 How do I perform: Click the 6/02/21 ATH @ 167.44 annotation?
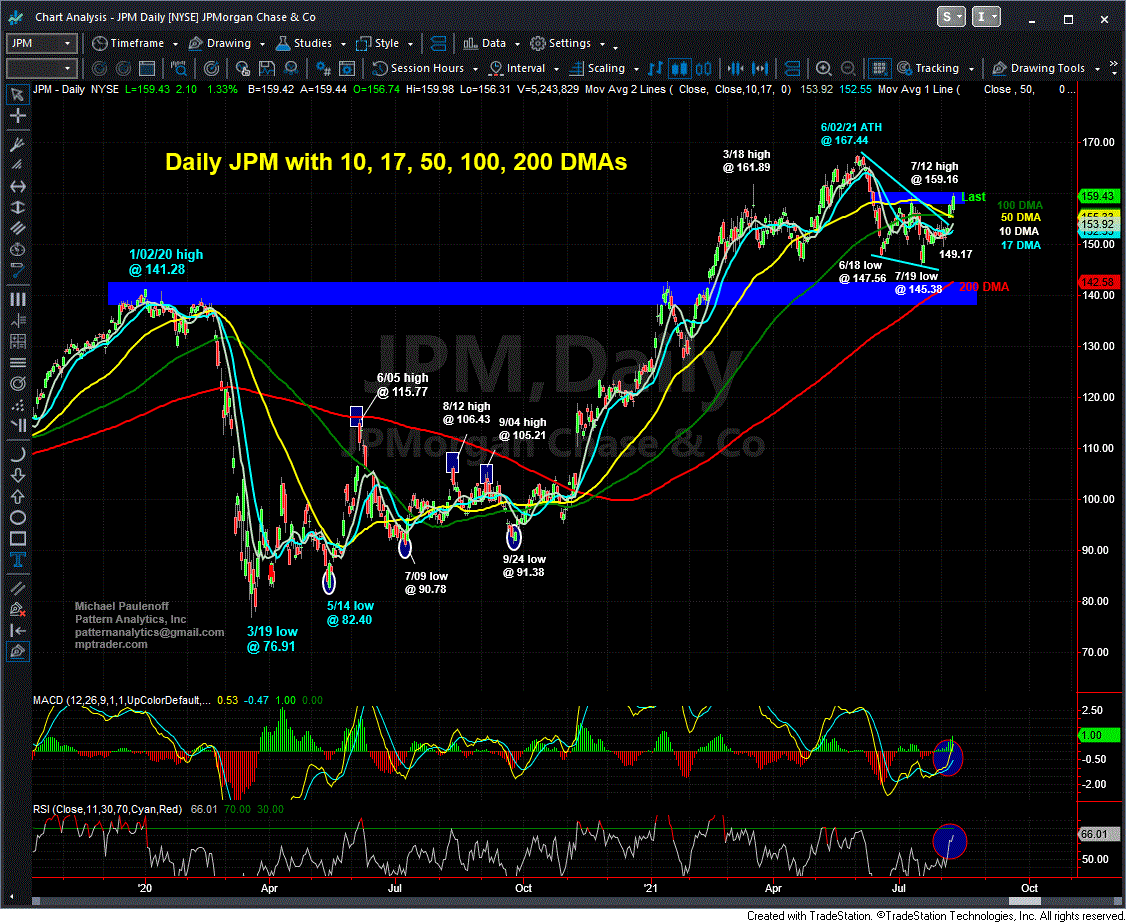pos(851,134)
